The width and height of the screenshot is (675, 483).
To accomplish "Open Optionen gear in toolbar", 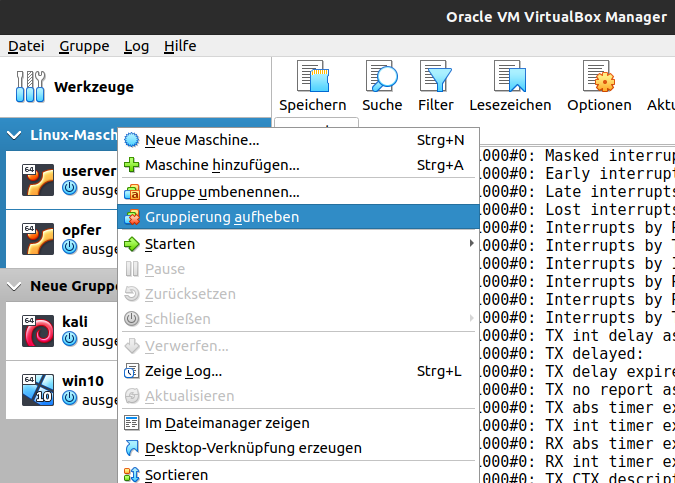I will click(598, 78).
